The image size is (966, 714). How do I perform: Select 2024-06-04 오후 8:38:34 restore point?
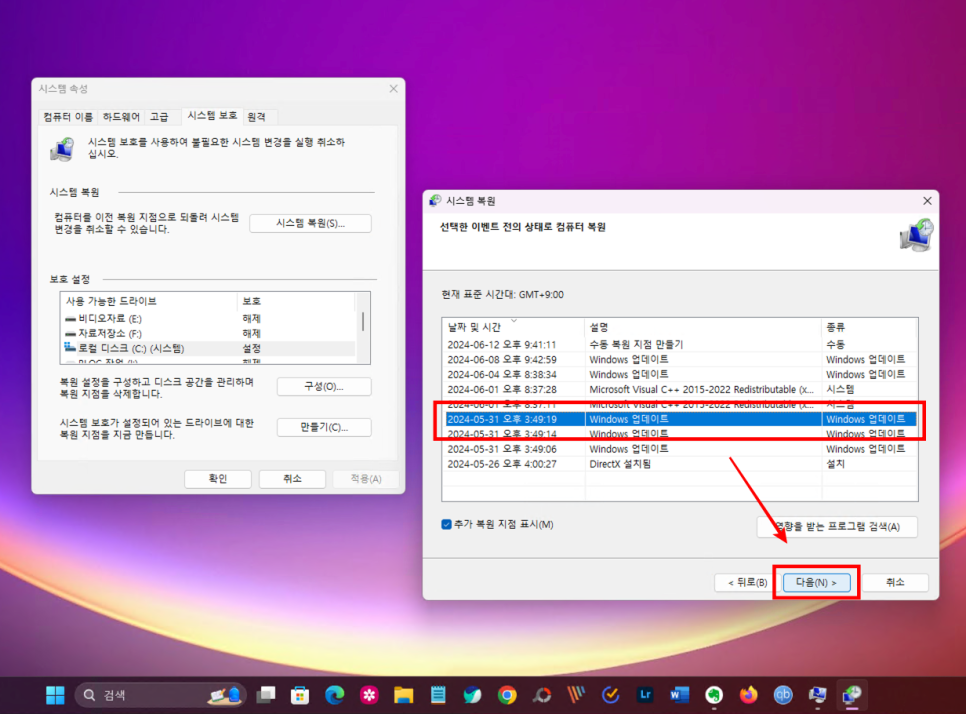(680, 374)
